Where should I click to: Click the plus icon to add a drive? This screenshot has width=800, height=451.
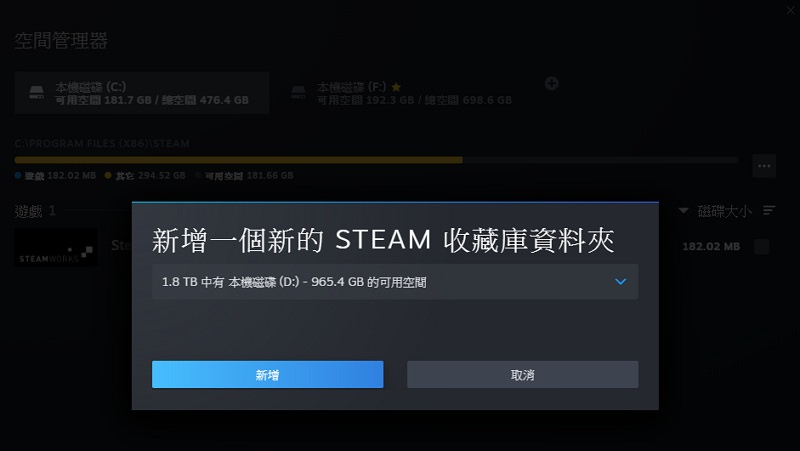pyautogui.click(x=550, y=83)
